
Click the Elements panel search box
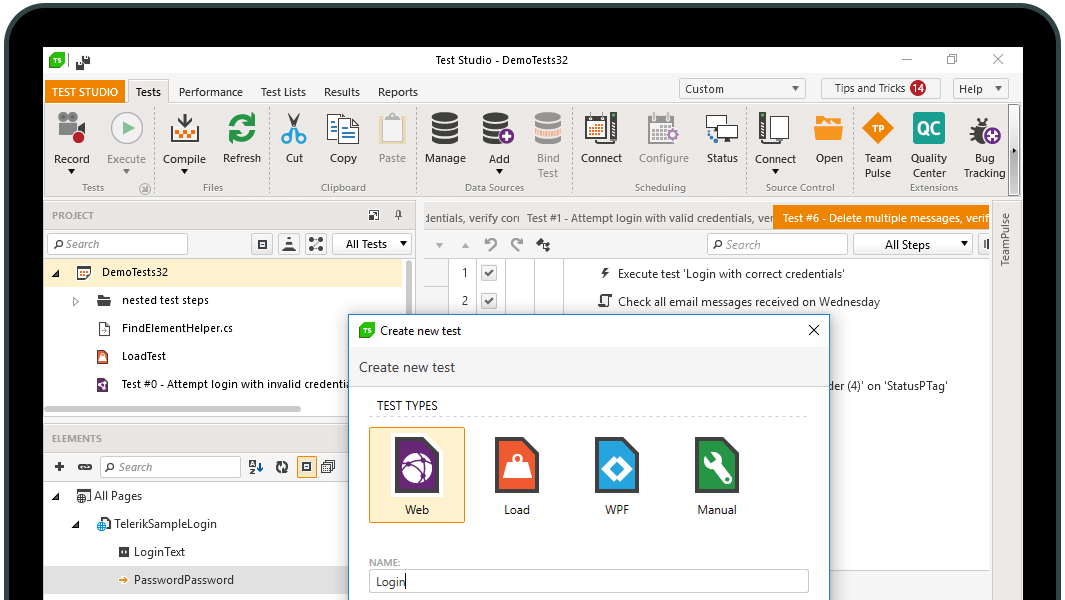tap(170, 467)
